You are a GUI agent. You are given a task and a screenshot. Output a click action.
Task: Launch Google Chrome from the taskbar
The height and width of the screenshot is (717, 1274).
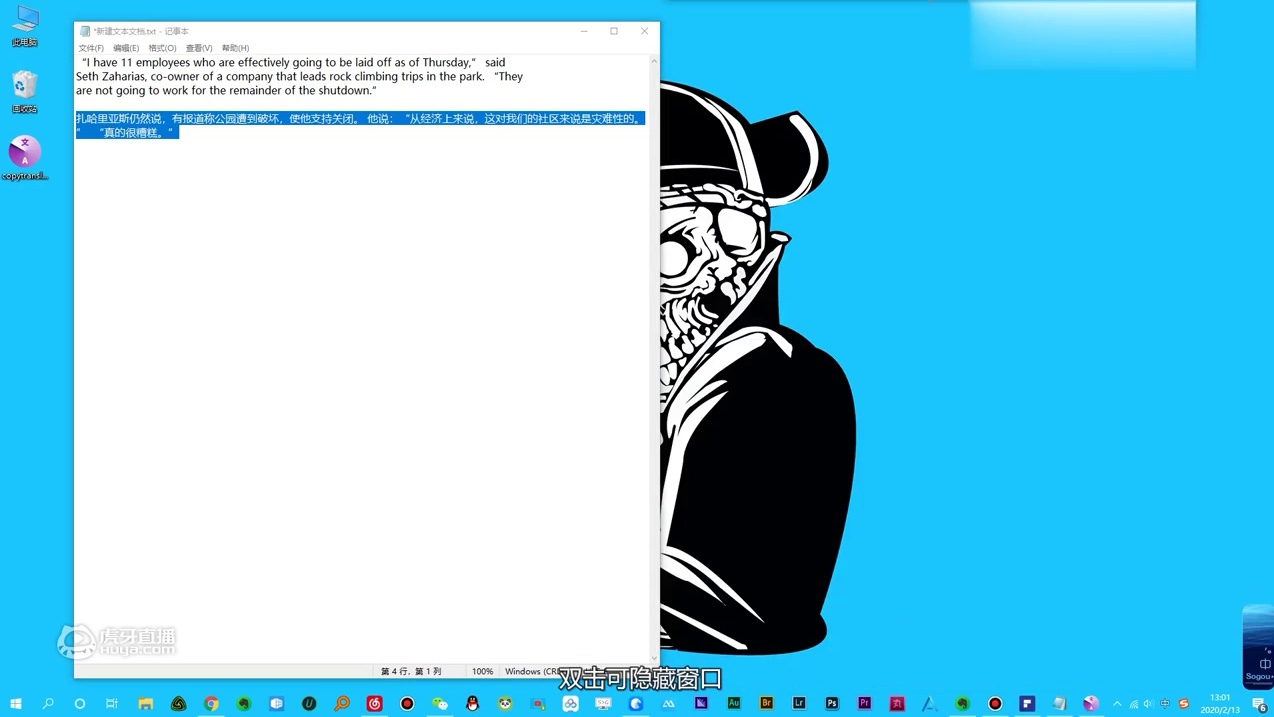coord(211,704)
